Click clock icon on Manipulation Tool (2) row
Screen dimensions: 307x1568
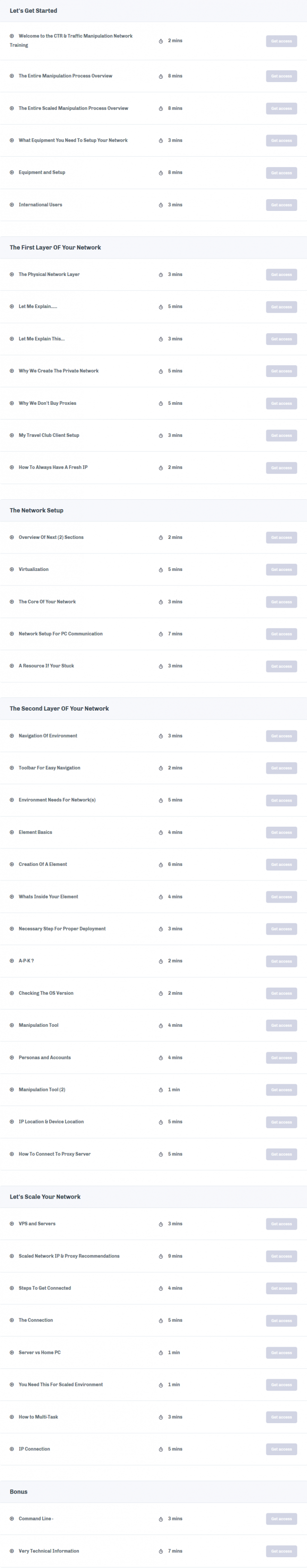[x=161, y=1090]
